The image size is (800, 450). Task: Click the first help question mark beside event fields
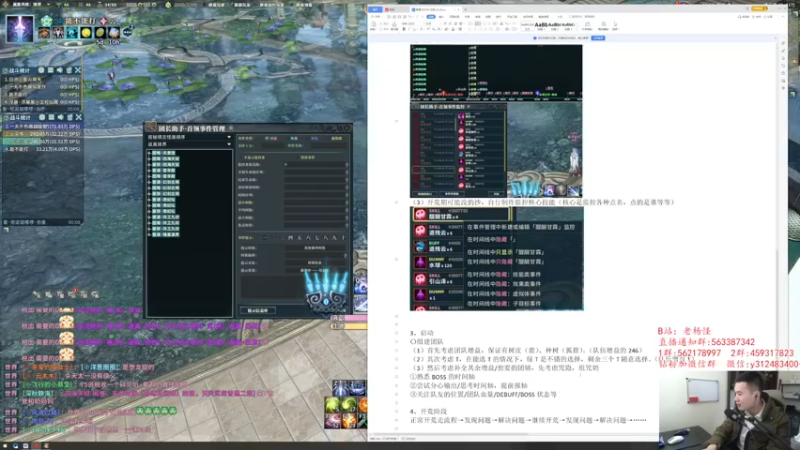347,165
